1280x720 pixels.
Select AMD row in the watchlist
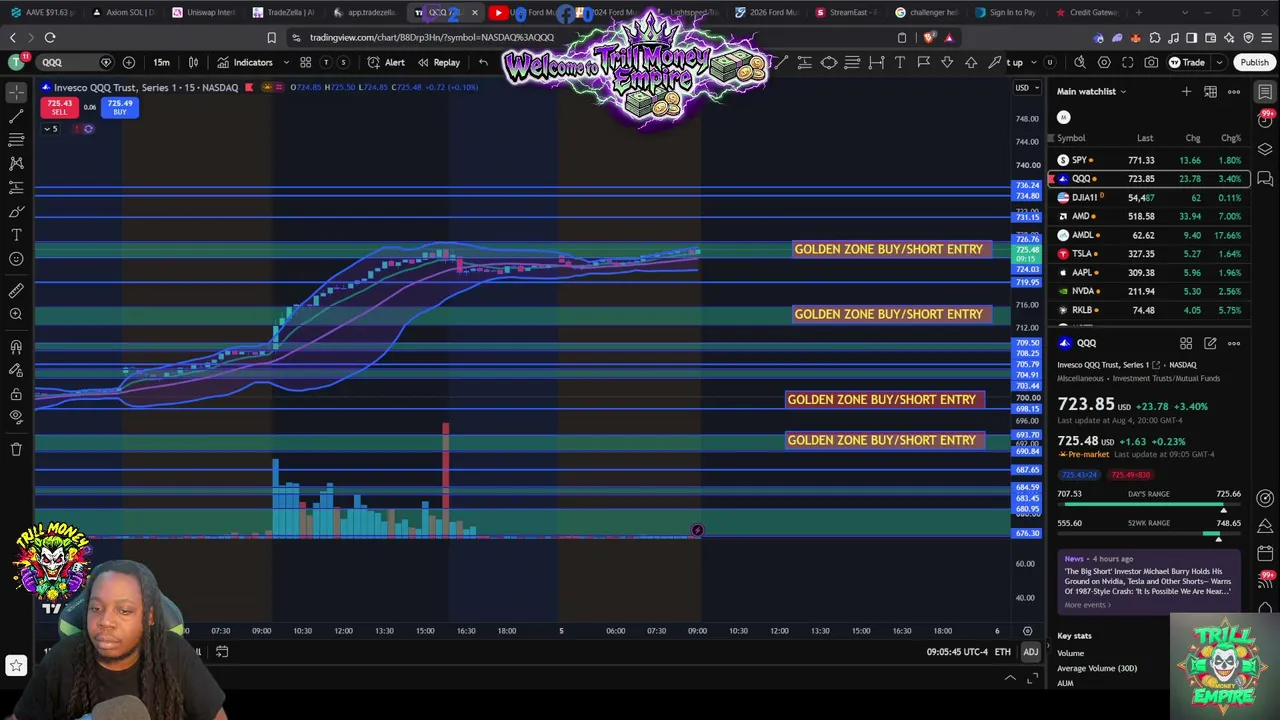pos(1149,216)
